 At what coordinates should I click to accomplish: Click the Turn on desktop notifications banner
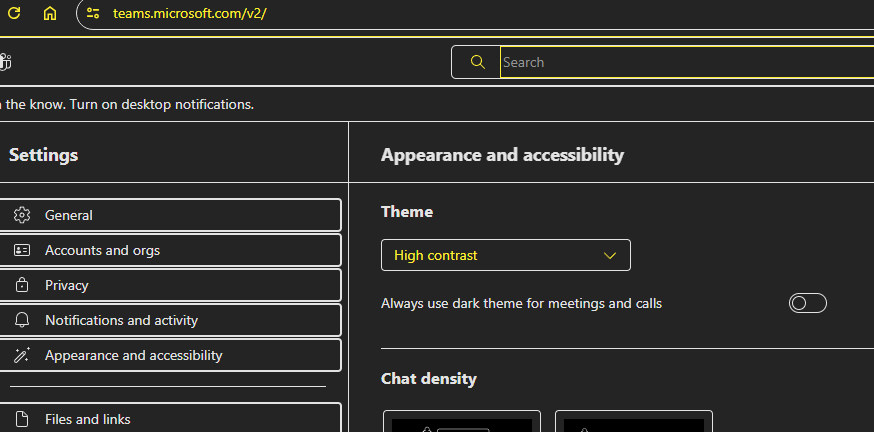tap(127, 104)
